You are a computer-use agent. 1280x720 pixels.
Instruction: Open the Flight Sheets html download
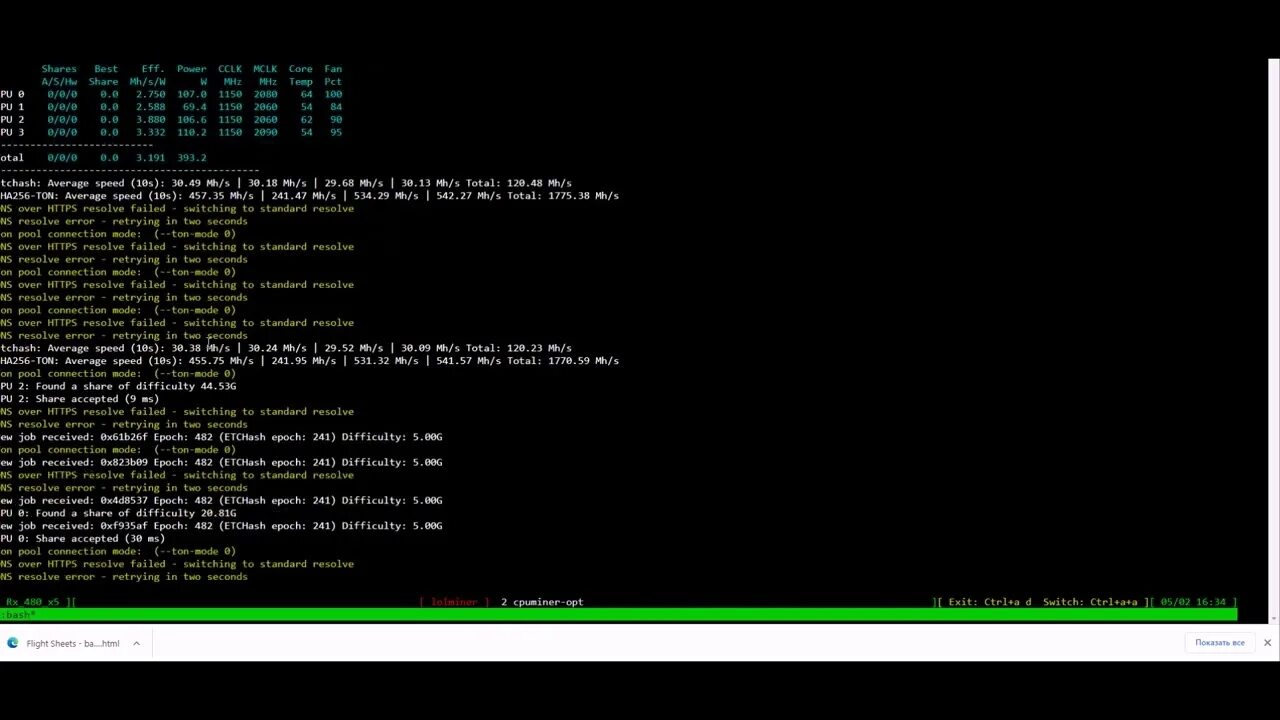tap(73, 643)
